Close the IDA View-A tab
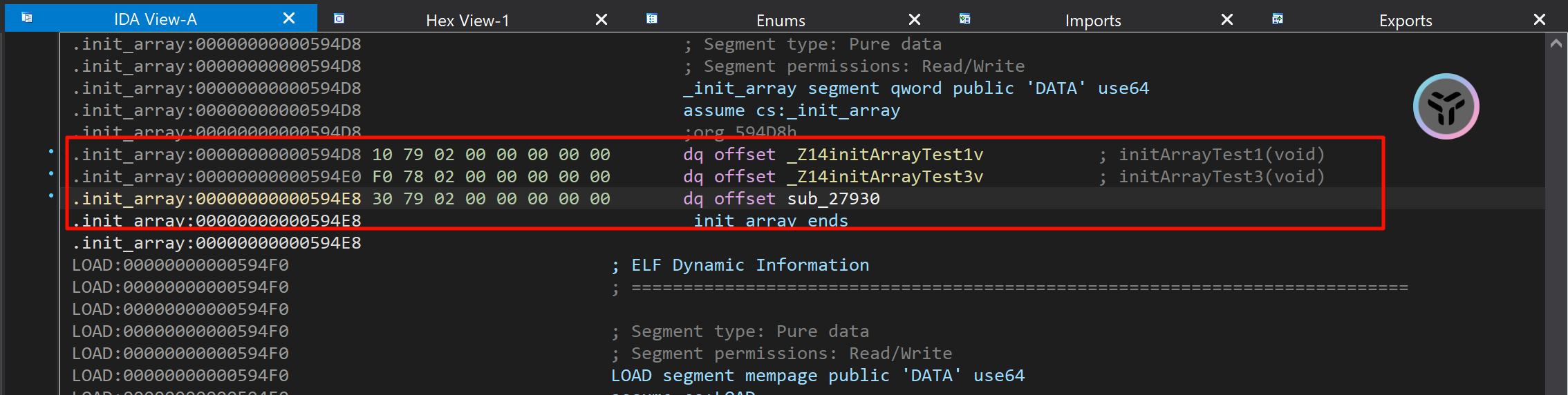This screenshot has height=395, width=1568. tap(289, 19)
